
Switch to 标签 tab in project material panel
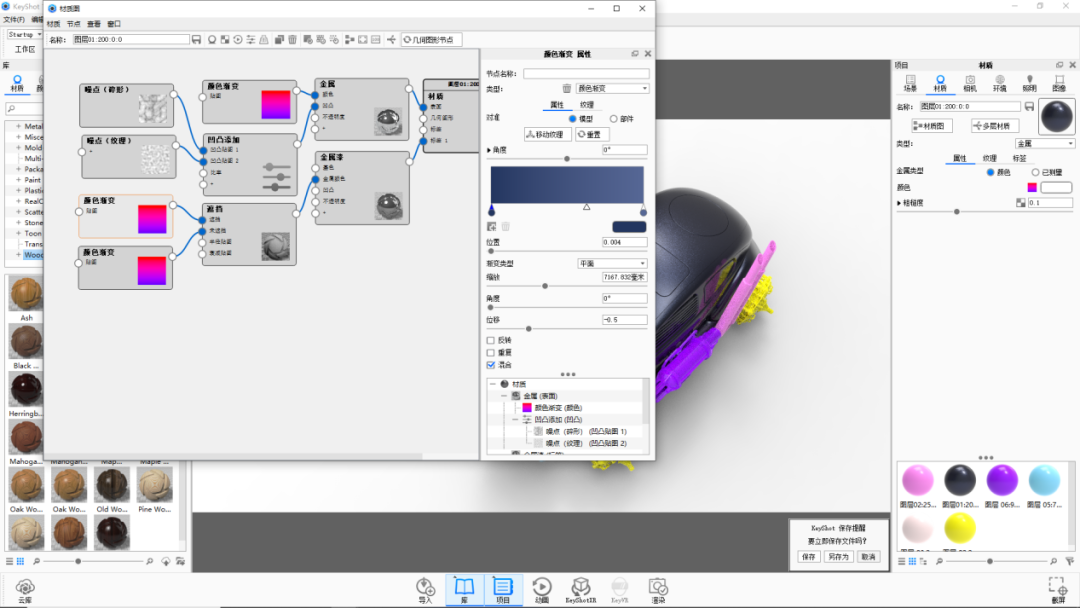pos(1019,158)
